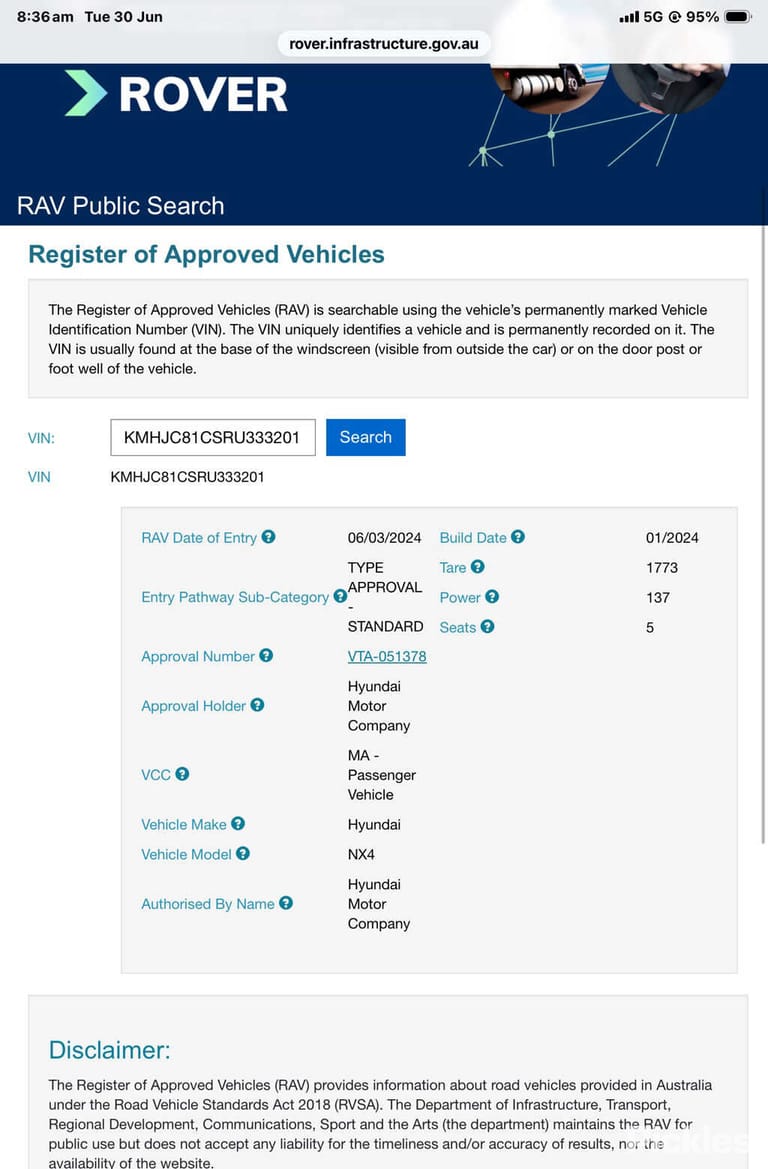
Task: Click the ROVER logo in the header
Action: pos(176,94)
